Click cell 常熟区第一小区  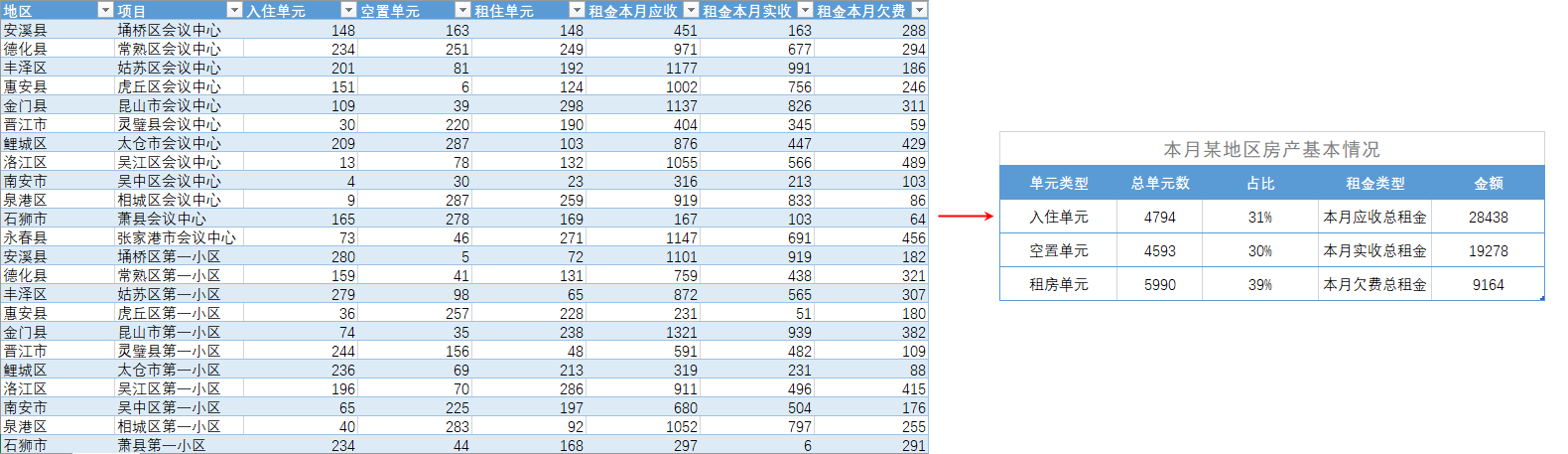[x=179, y=275]
